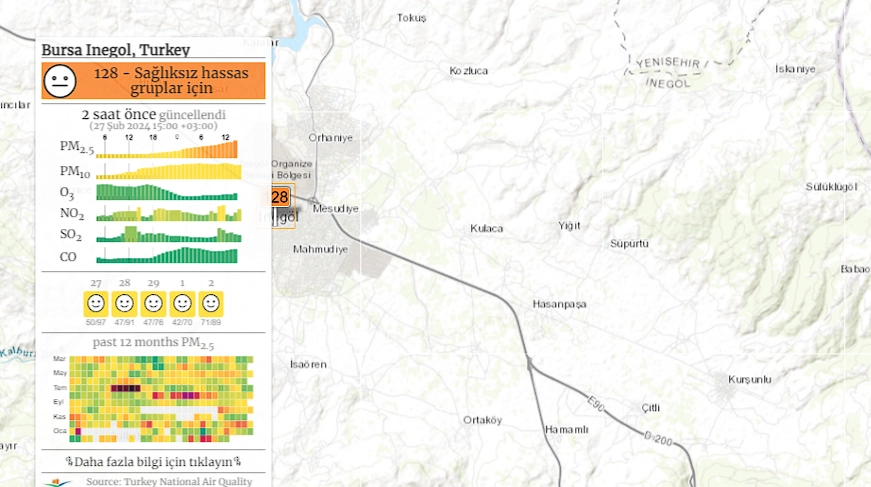The height and width of the screenshot is (487, 871).
Task: Select the O3 hourly chart row
Action: pyautogui.click(x=168, y=192)
